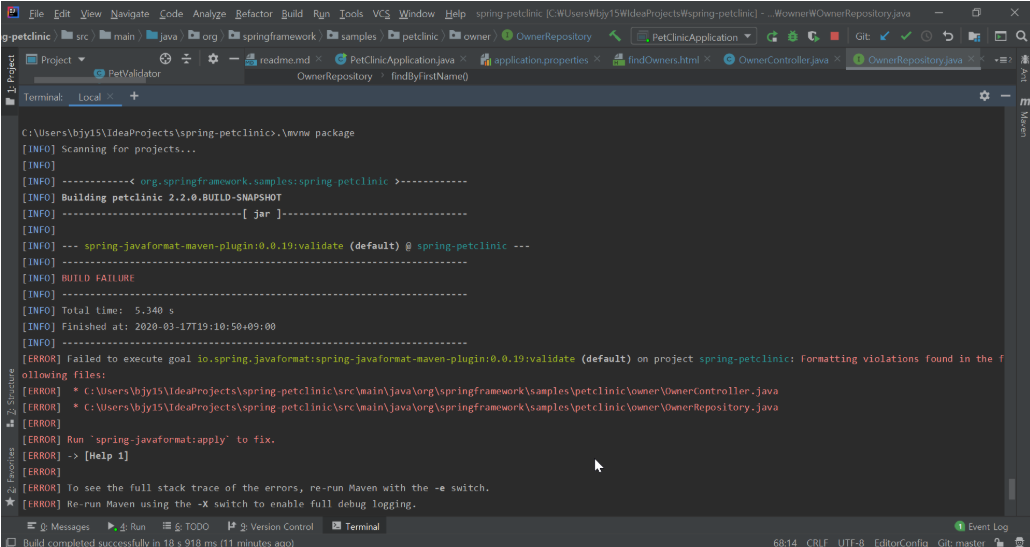Show Git history with the clock icon
This screenshot has height=547, width=1030.
[926, 37]
